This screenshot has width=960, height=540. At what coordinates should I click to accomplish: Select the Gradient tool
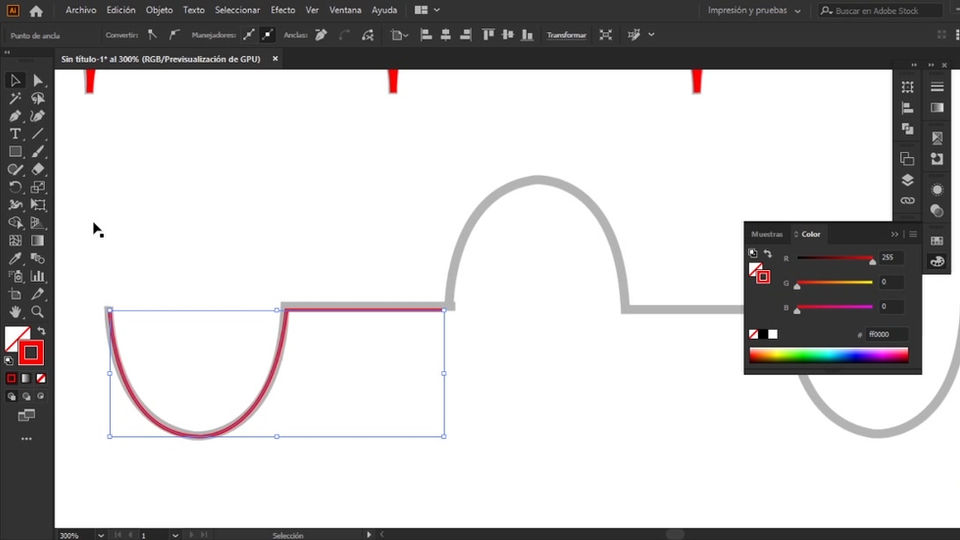pyautogui.click(x=38, y=241)
